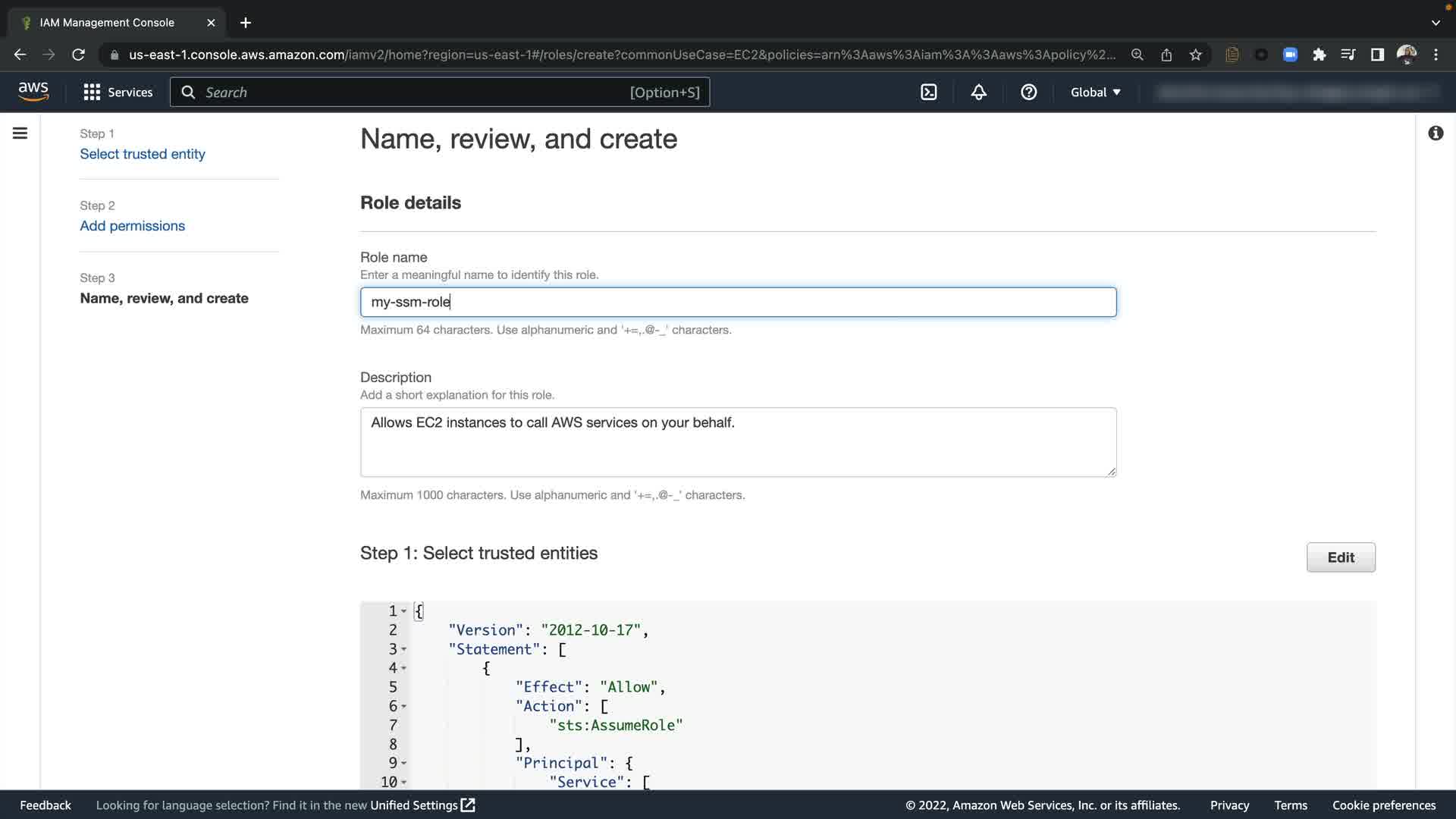Click the Role name input field
The width and height of the screenshot is (1456, 819).
pyautogui.click(x=737, y=302)
